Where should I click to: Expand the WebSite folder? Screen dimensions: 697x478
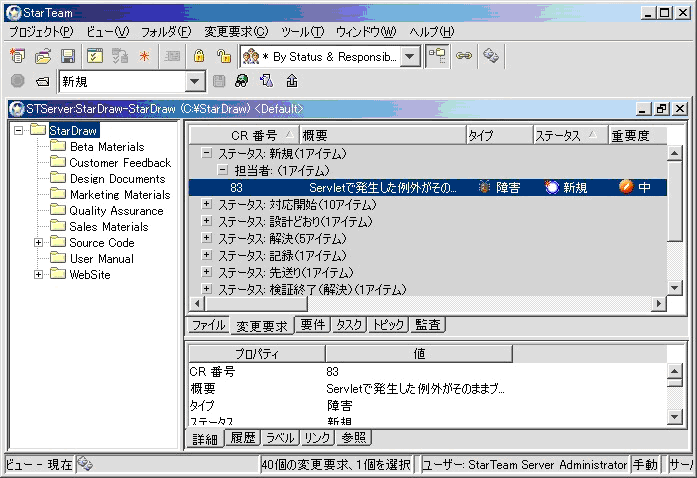pyautogui.click(x=38, y=274)
